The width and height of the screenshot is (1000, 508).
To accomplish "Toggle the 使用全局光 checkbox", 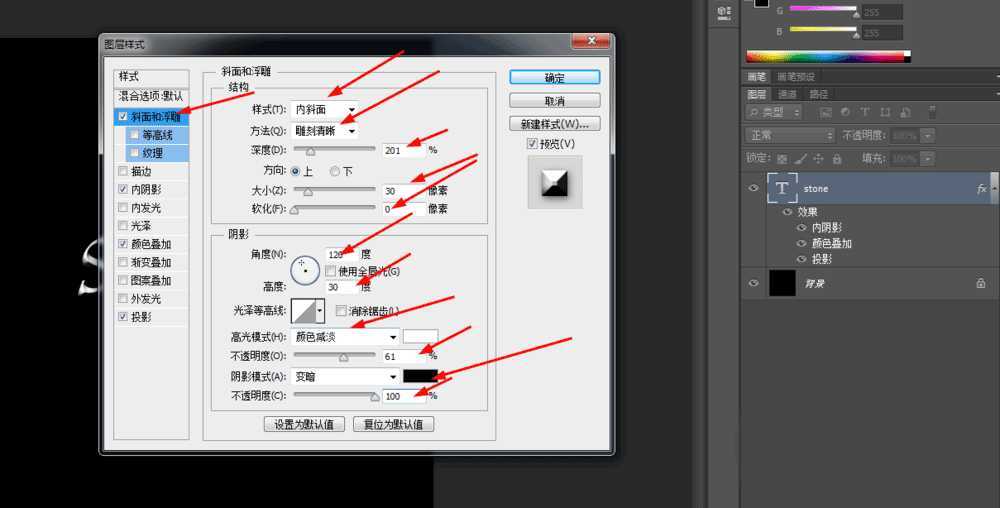I will 330,271.
